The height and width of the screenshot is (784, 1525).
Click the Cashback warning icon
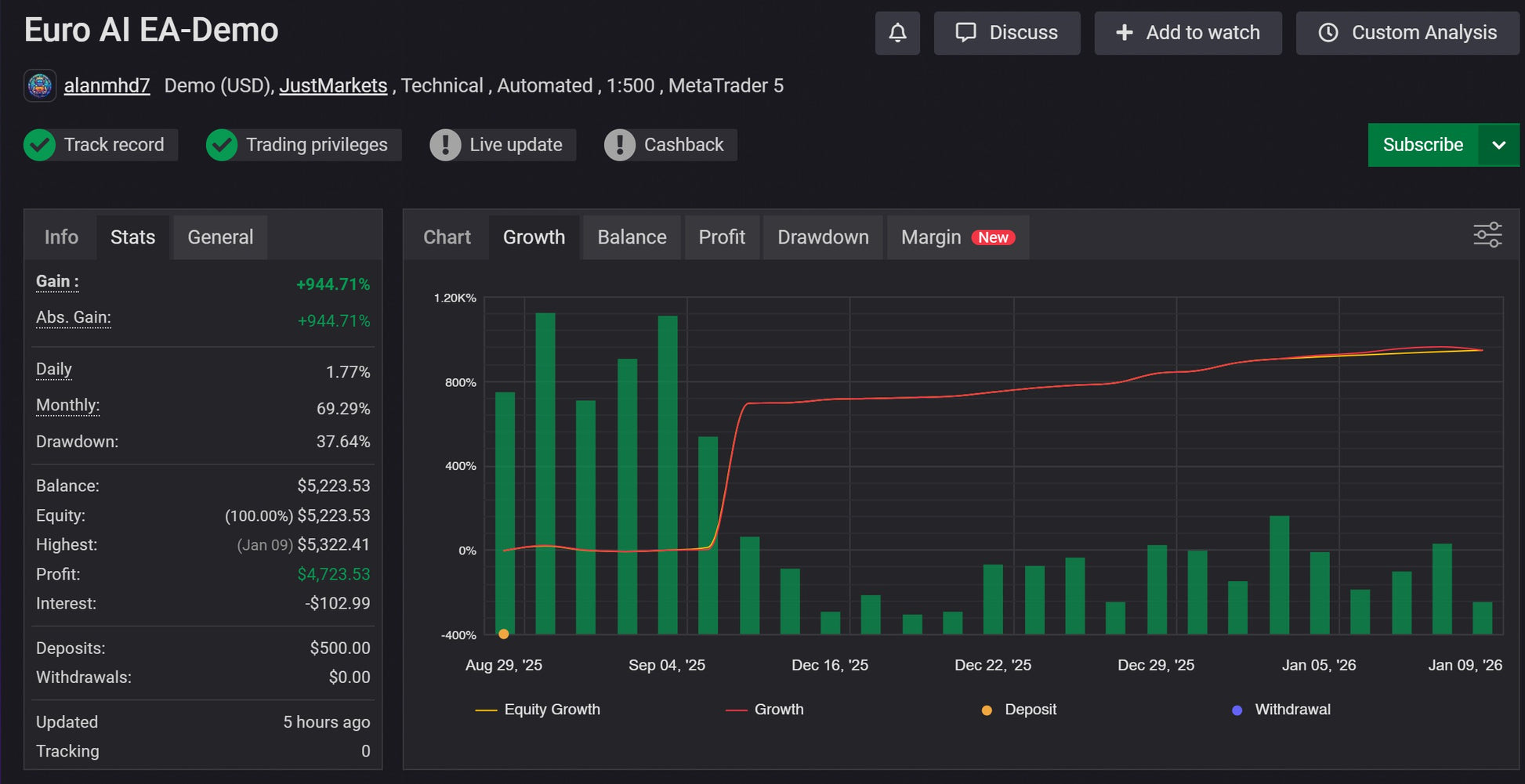[619, 145]
